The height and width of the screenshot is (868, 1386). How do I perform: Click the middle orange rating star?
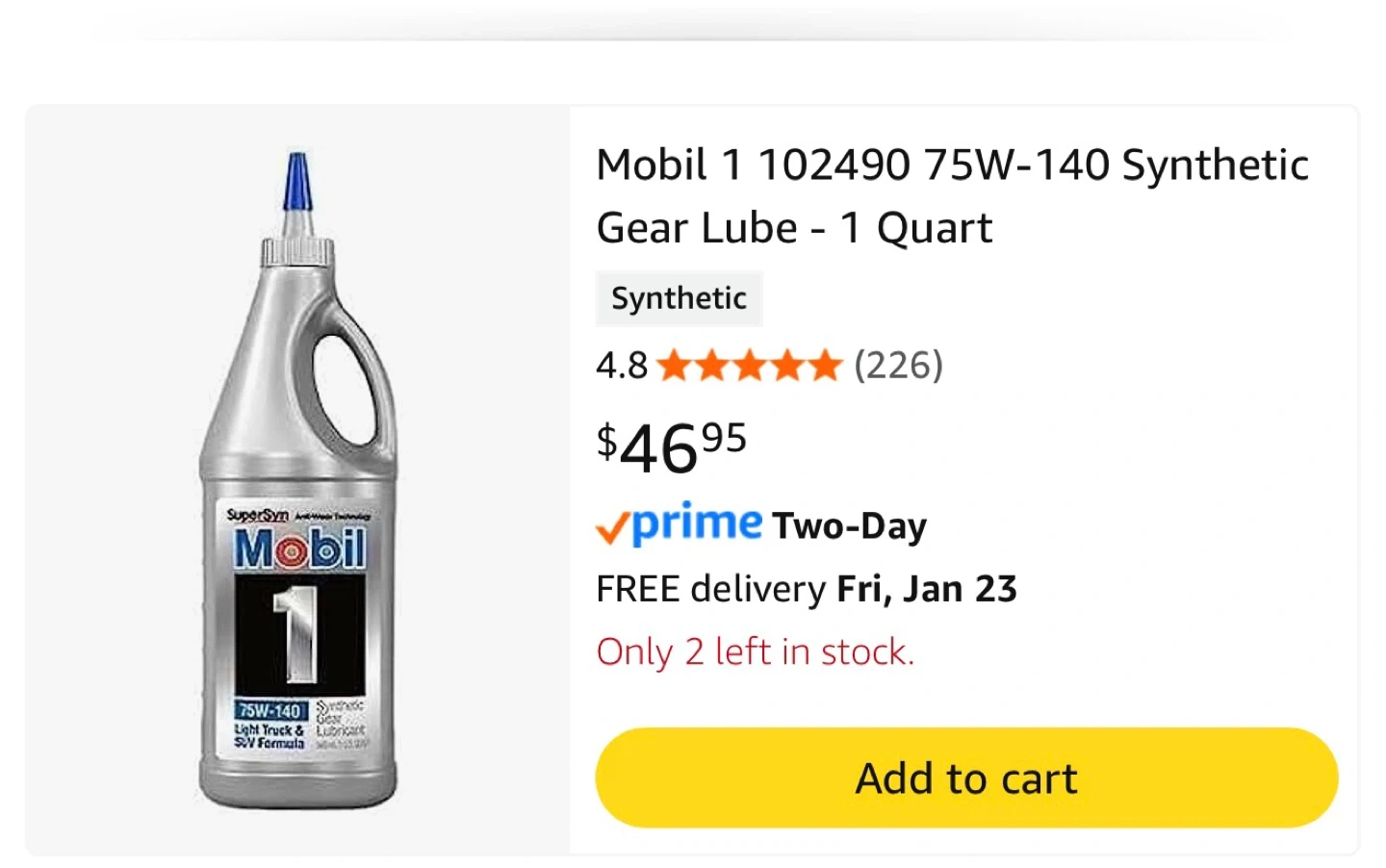tap(750, 366)
